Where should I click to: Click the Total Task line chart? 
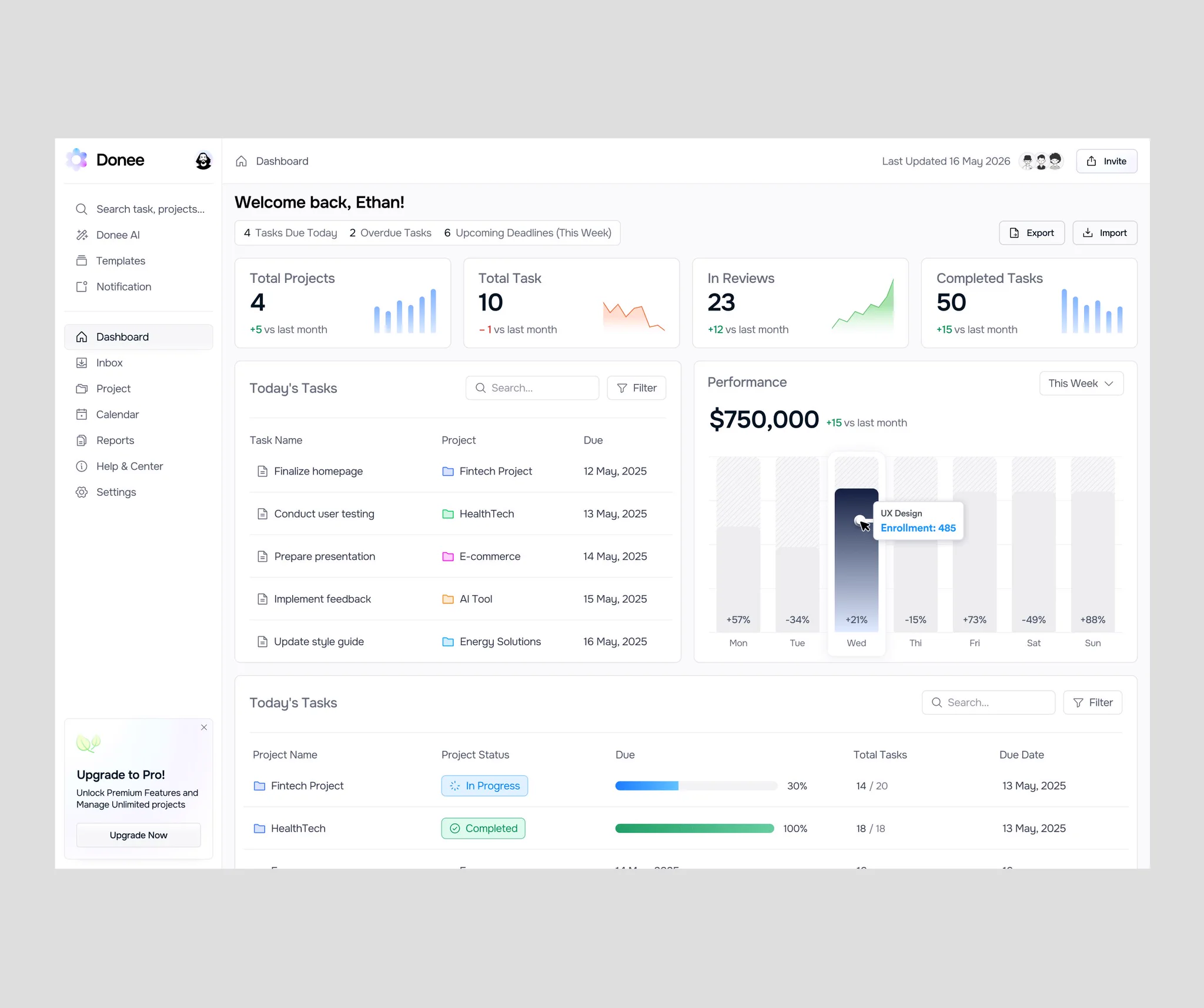[634, 318]
